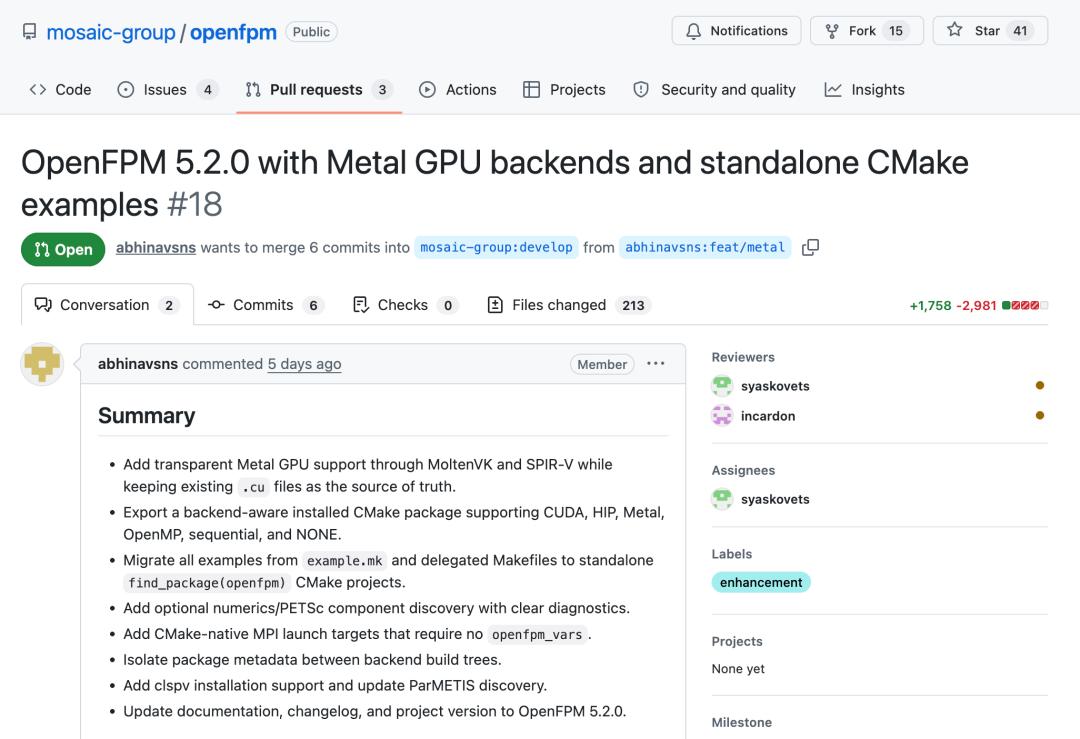Click mosaic-group:develop base branch label
This screenshot has width=1080, height=739.
click(496, 247)
